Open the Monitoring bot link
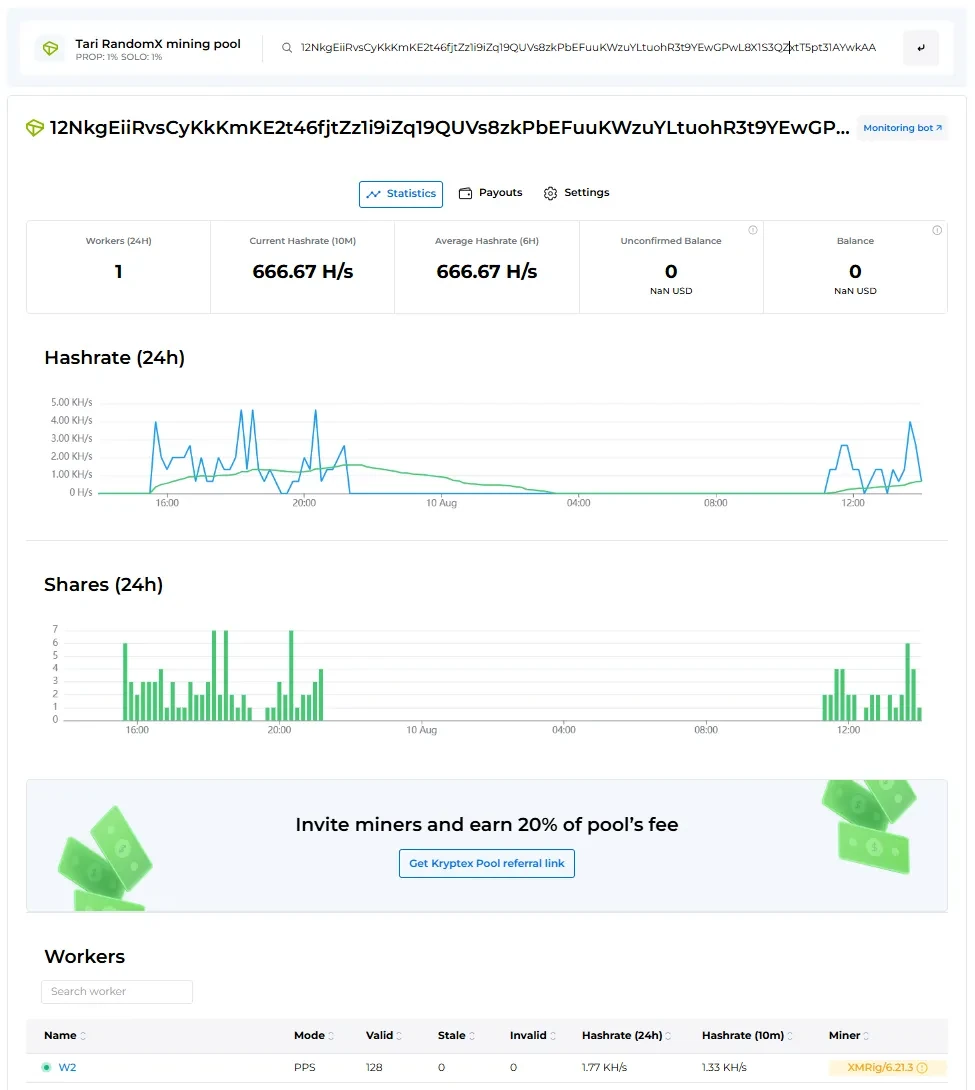 [x=902, y=128]
